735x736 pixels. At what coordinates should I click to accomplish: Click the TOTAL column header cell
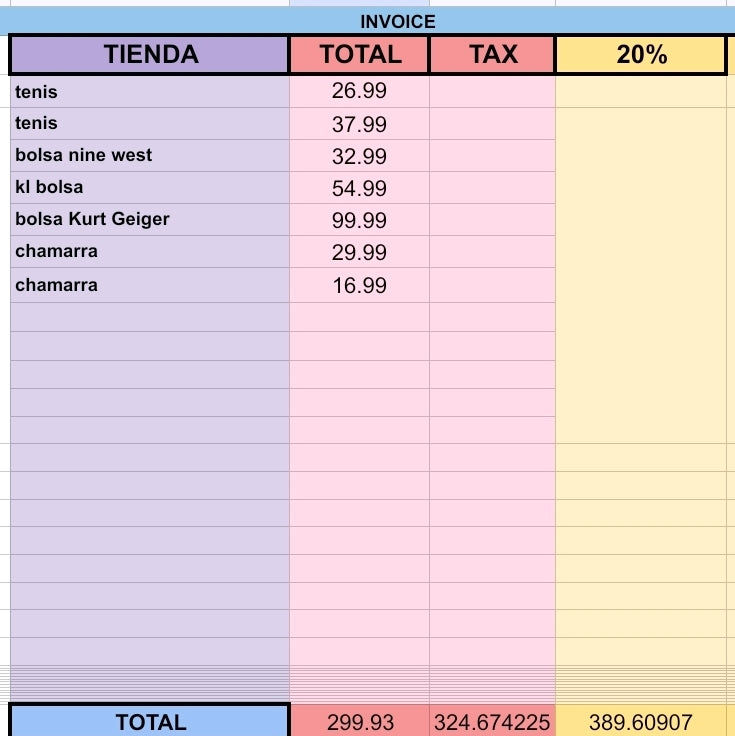tap(360, 54)
